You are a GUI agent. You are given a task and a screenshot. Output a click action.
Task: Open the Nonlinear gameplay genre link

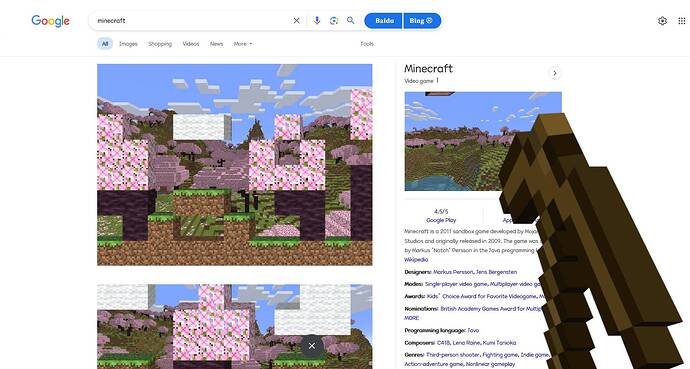[491, 365]
